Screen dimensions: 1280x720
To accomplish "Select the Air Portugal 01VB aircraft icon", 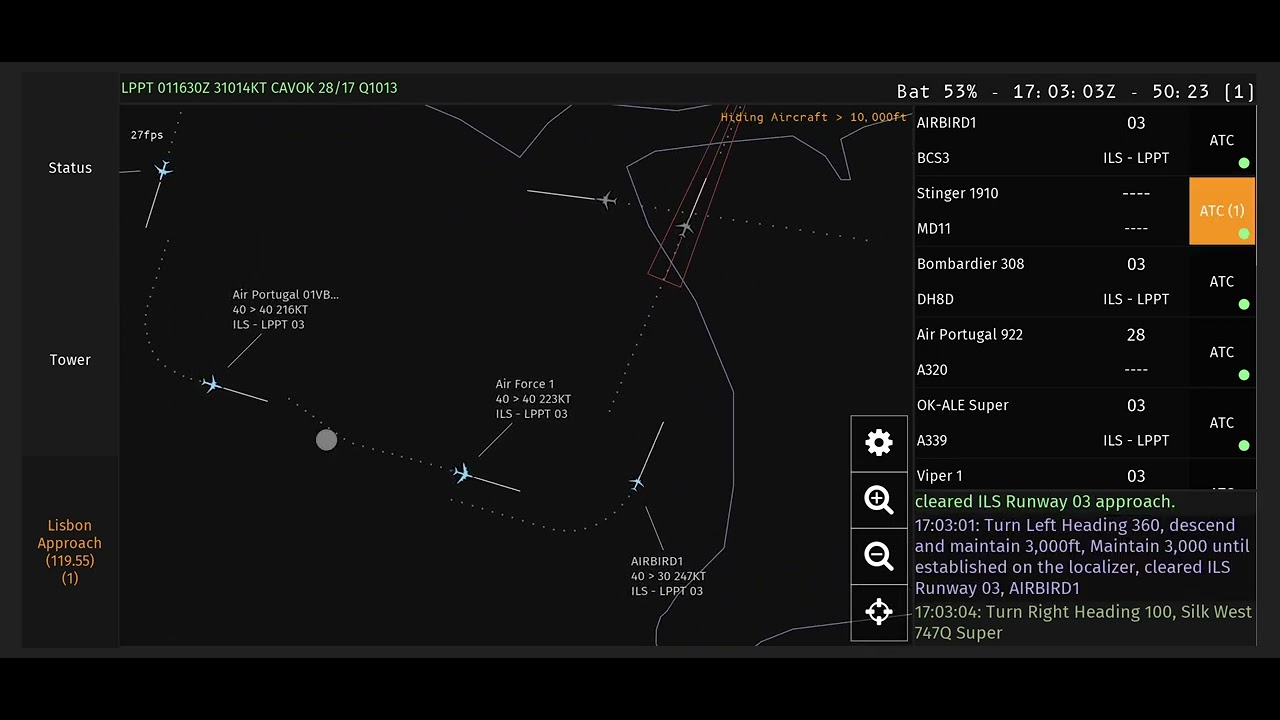I will coord(211,384).
